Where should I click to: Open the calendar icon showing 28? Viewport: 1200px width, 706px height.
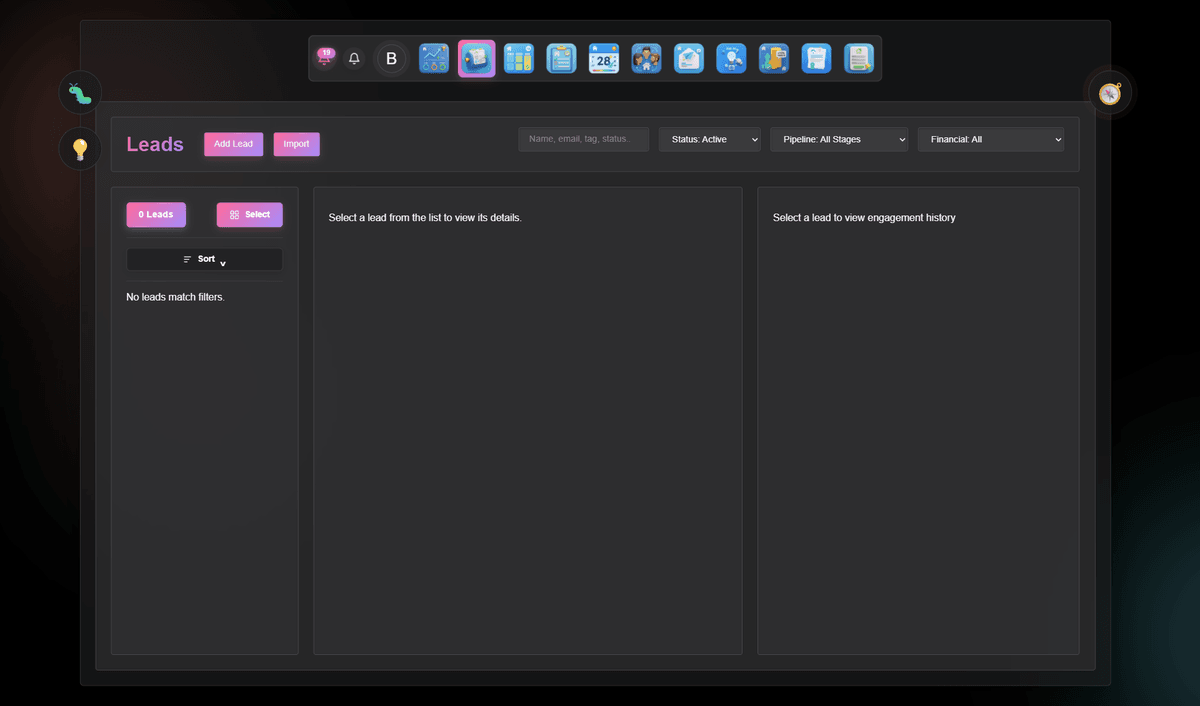[x=603, y=58]
